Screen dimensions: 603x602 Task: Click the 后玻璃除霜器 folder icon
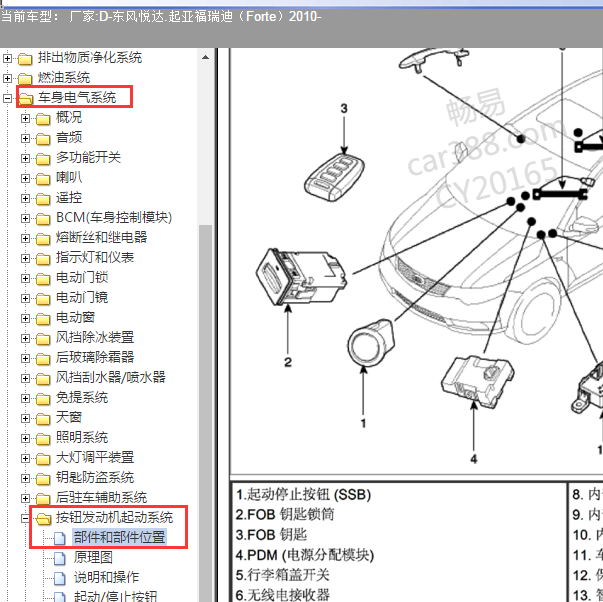[43, 359]
